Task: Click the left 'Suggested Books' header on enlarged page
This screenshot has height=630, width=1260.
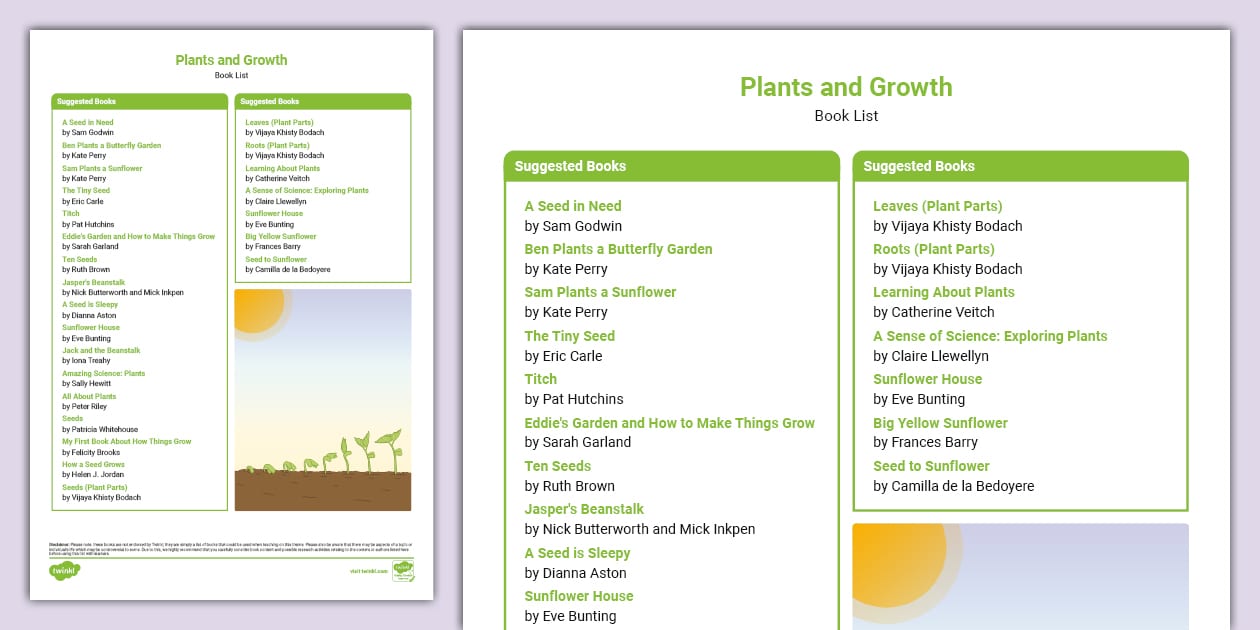Action: [x=570, y=166]
